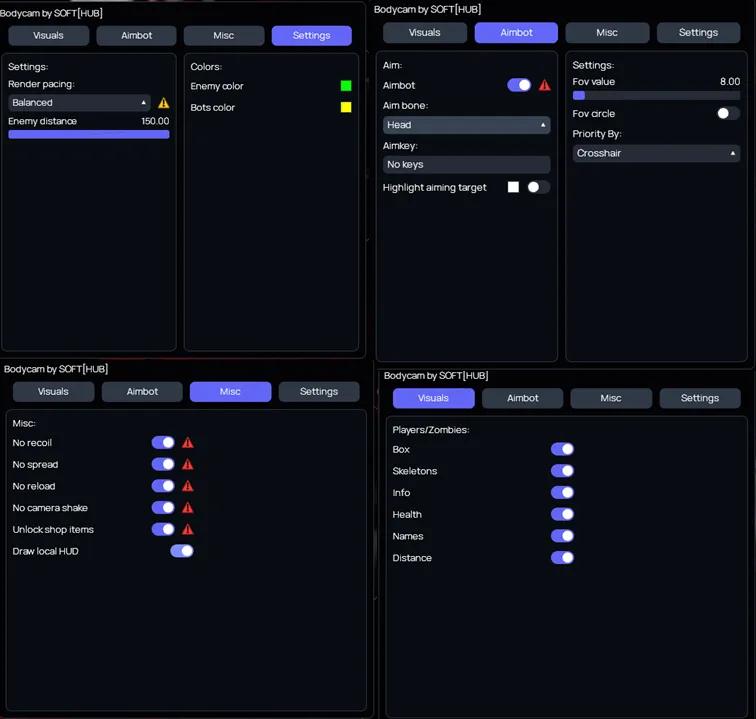Select the highlighted Visuals tab above Players/Zombies
The width and height of the screenshot is (756, 719).
pyautogui.click(x=433, y=398)
